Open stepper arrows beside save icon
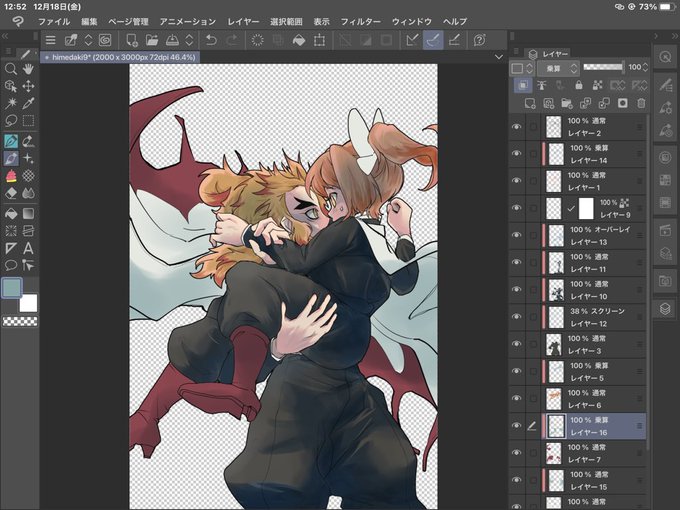Screen dimensions: 680x510 (189, 40)
